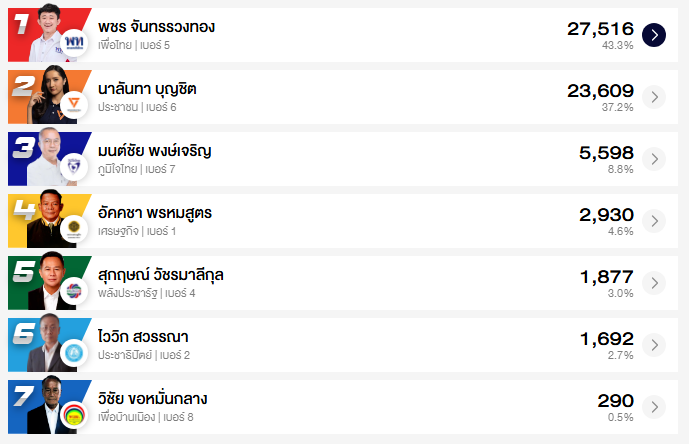Expand details for นาลันทา บุญชิต
Image resolution: width=689 pixels, height=444 pixels.
(653, 97)
